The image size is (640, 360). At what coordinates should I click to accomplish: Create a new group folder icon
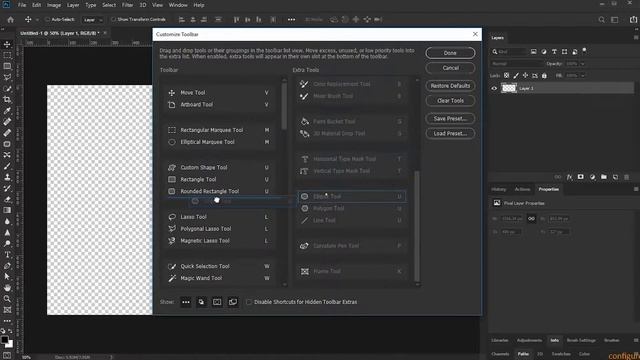coord(604,177)
